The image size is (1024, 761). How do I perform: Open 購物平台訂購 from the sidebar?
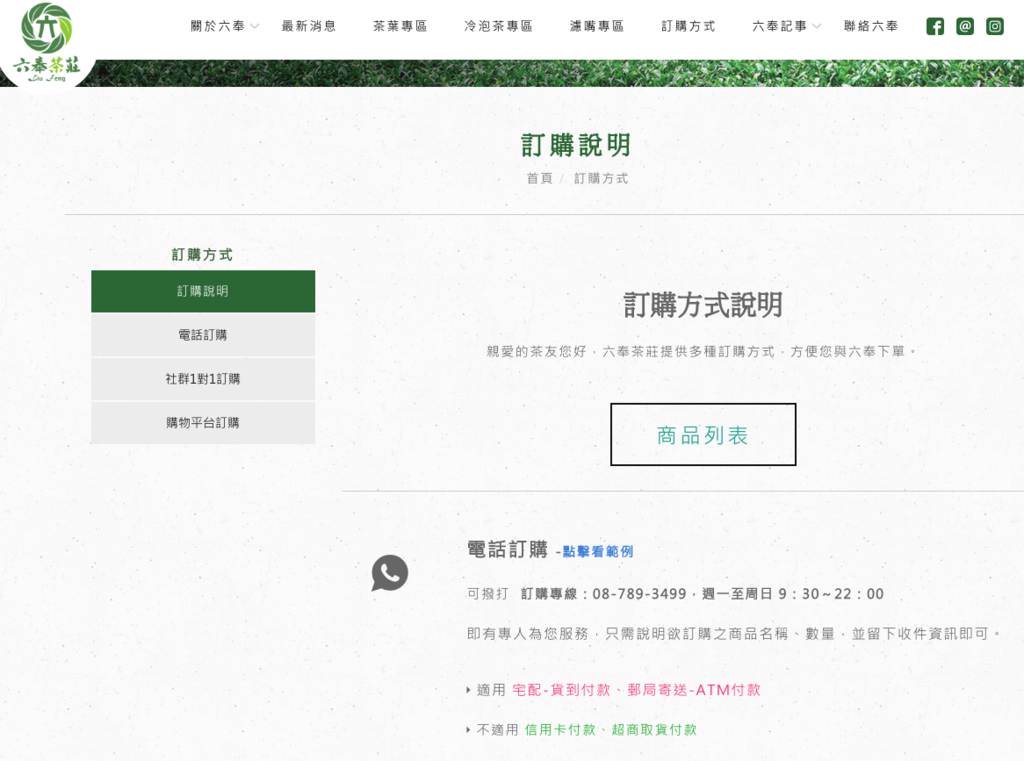[203, 423]
